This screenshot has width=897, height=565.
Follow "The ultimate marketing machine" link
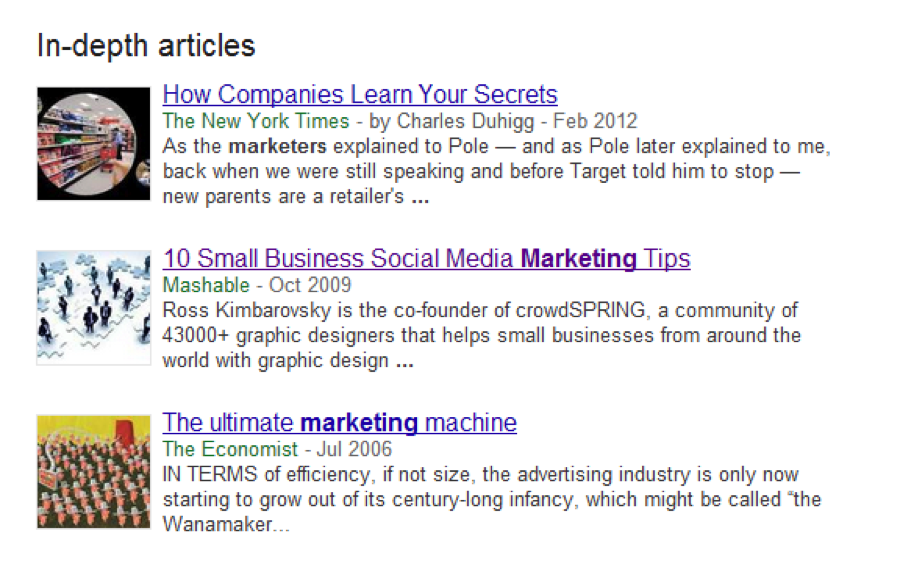click(x=340, y=423)
